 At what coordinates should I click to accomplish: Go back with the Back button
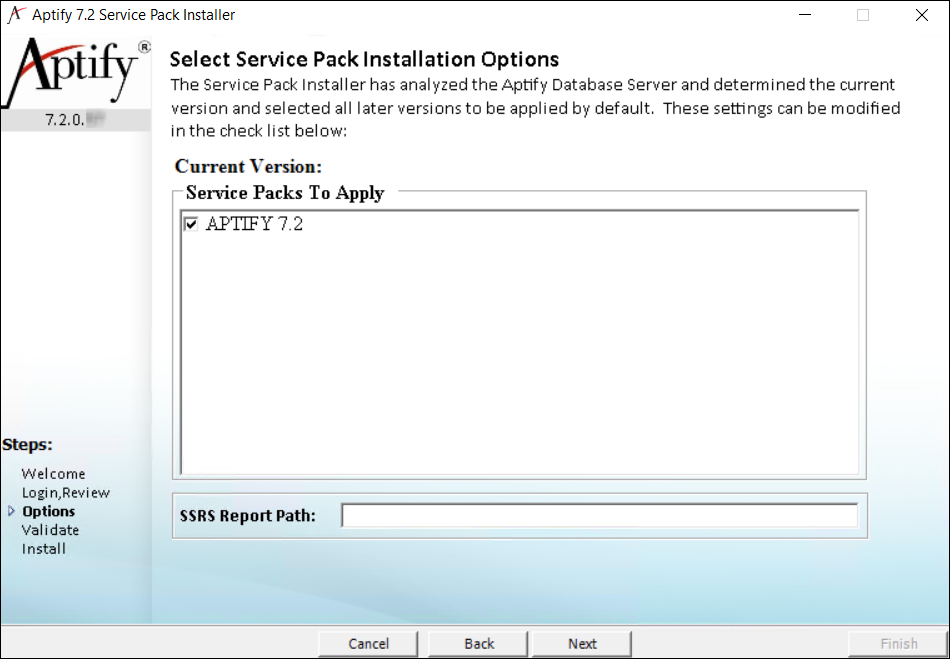coord(479,644)
